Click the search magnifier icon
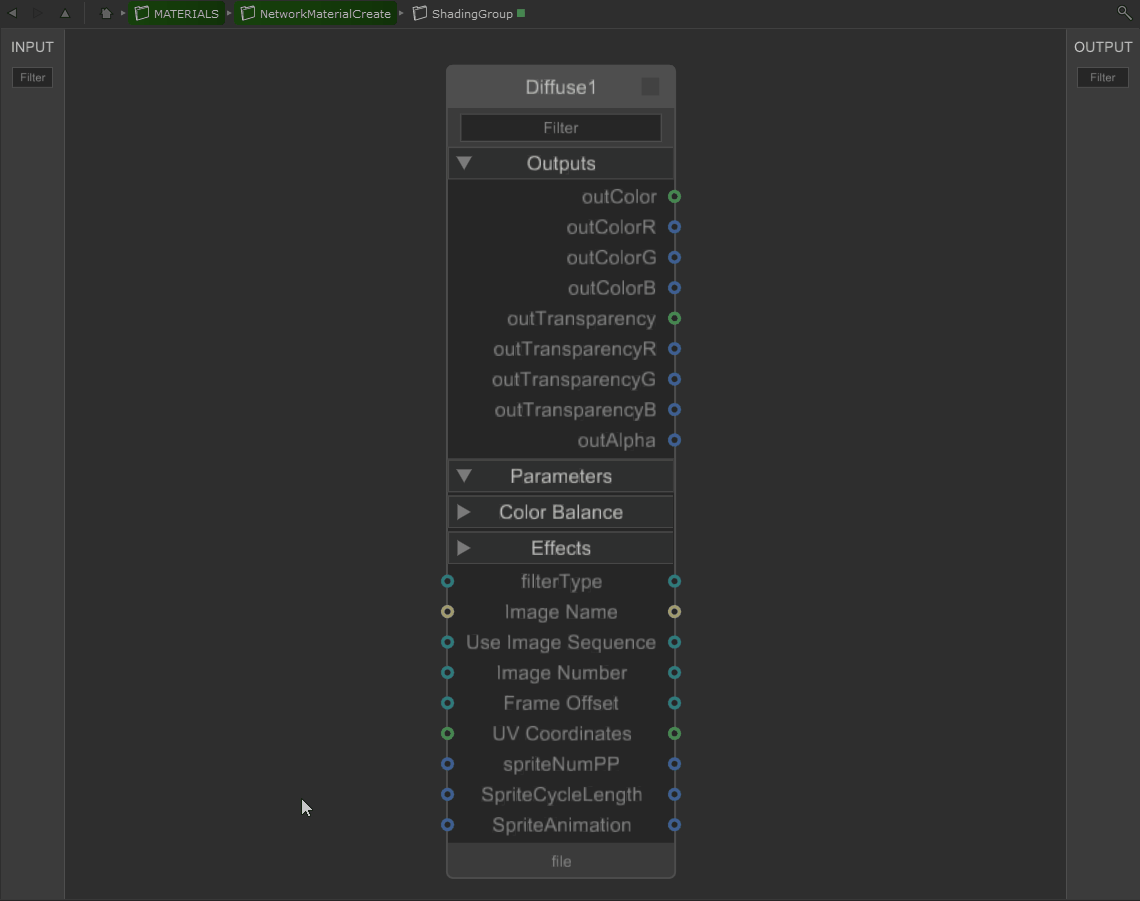1140x901 pixels. 1124,13
